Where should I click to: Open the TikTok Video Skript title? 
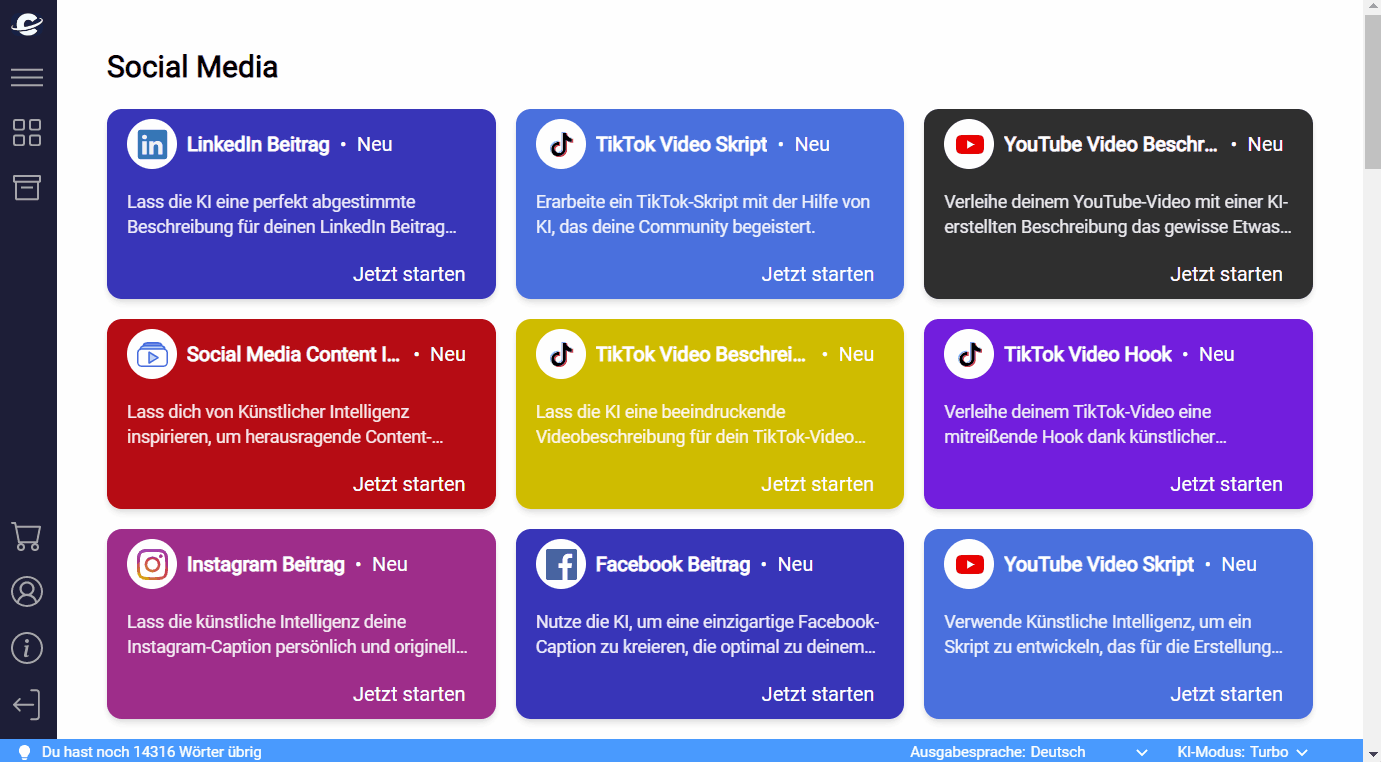click(x=681, y=144)
